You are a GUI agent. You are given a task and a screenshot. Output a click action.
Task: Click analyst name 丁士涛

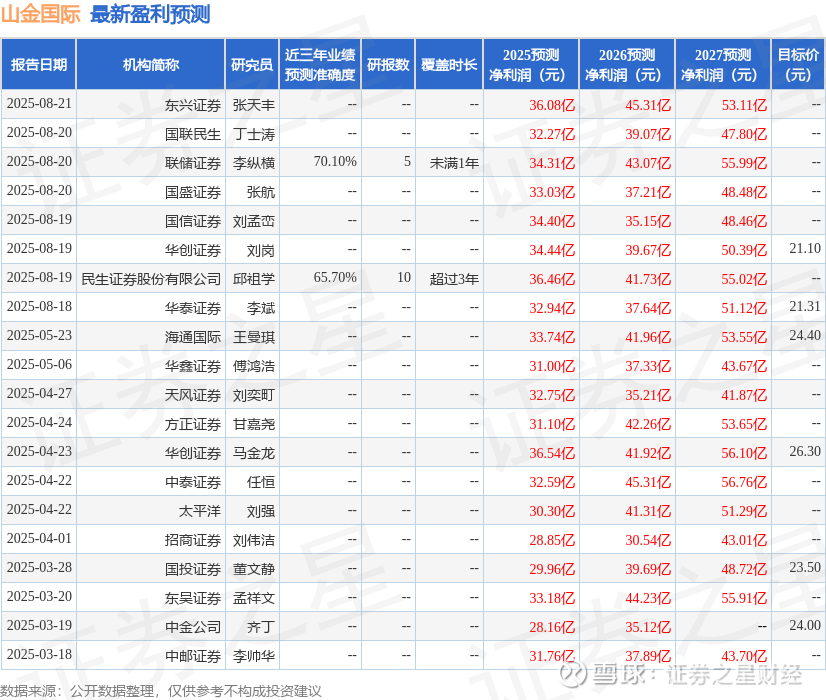tap(254, 134)
